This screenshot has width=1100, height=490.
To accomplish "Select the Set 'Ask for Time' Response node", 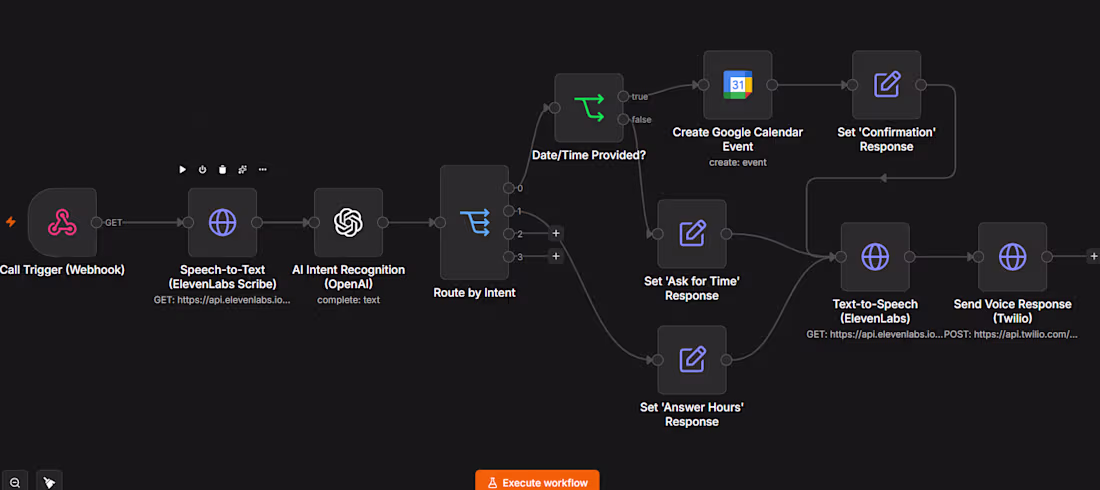I will [692, 234].
